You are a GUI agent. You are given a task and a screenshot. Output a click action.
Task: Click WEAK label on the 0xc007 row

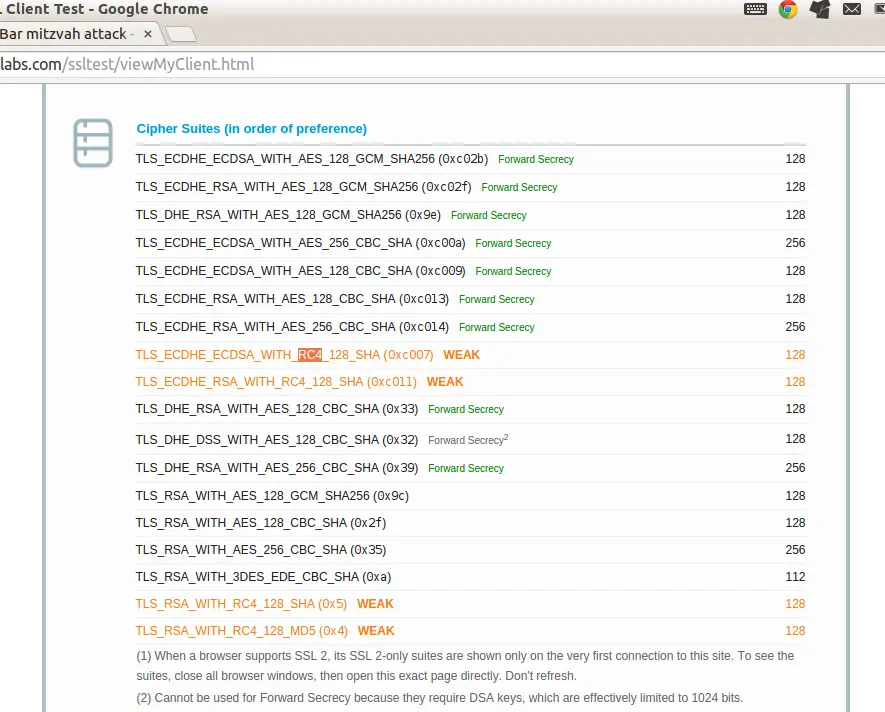click(462, 355)
